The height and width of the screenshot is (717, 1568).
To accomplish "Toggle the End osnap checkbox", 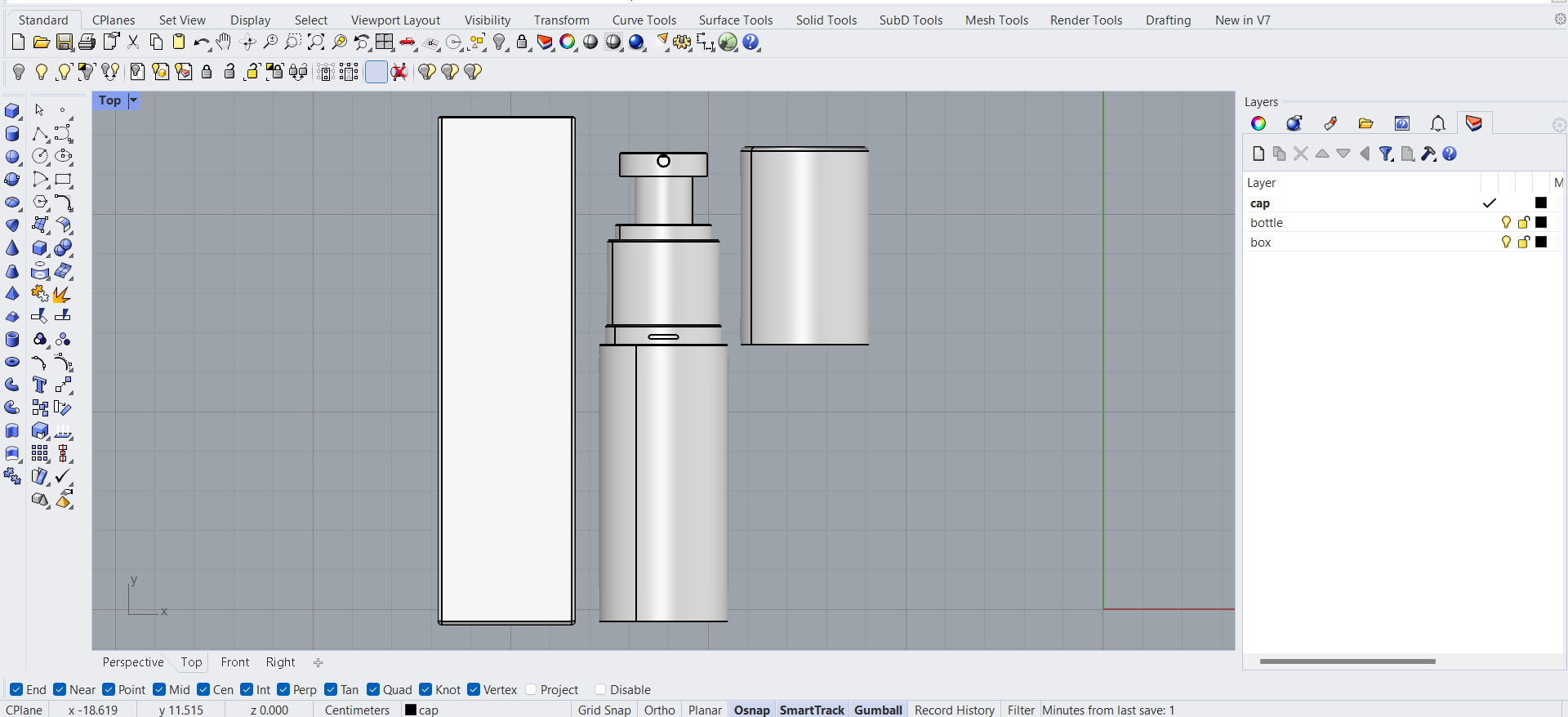I will pos(16,689).
